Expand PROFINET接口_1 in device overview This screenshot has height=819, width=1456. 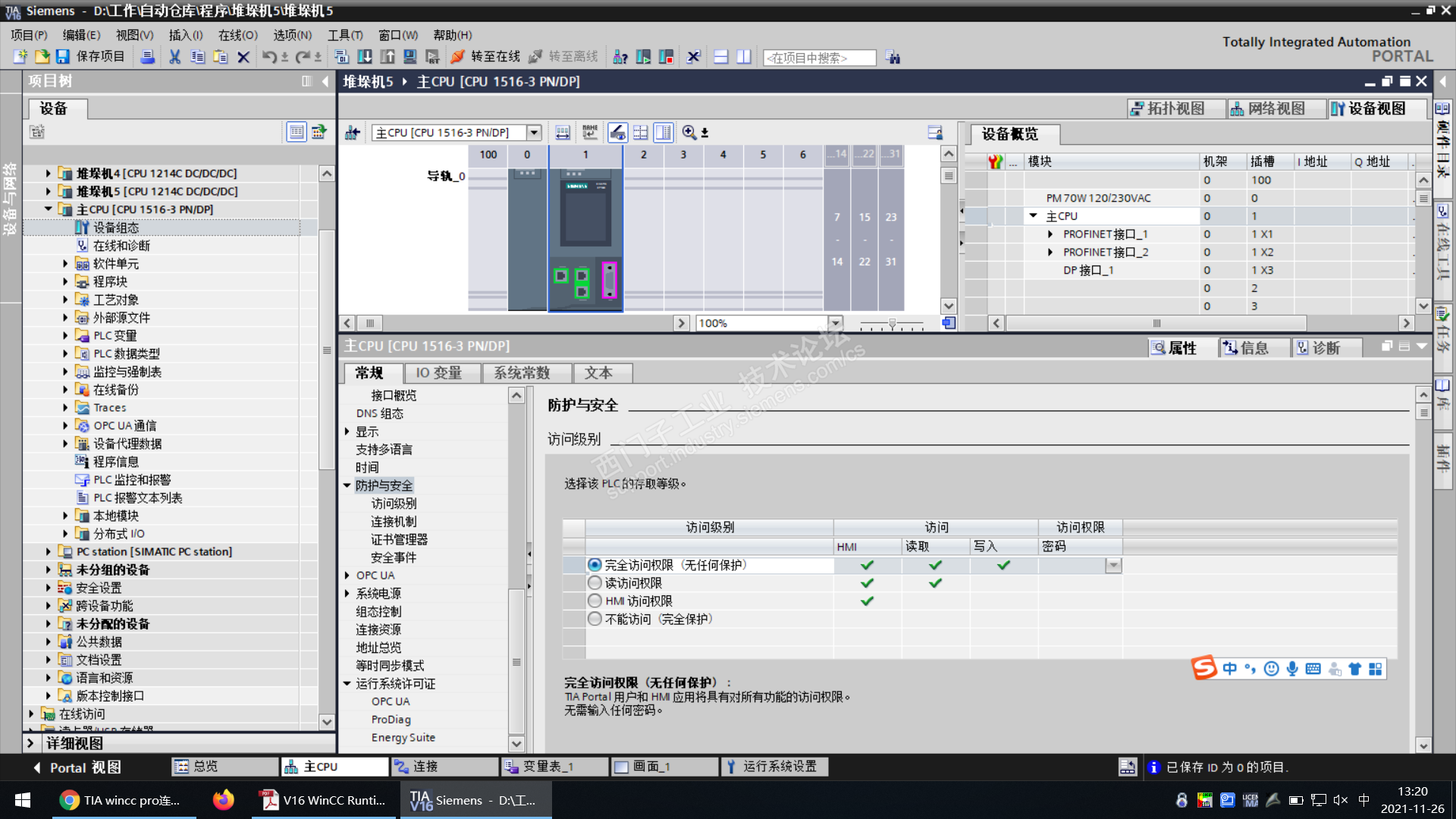(x=1050, y=234)
